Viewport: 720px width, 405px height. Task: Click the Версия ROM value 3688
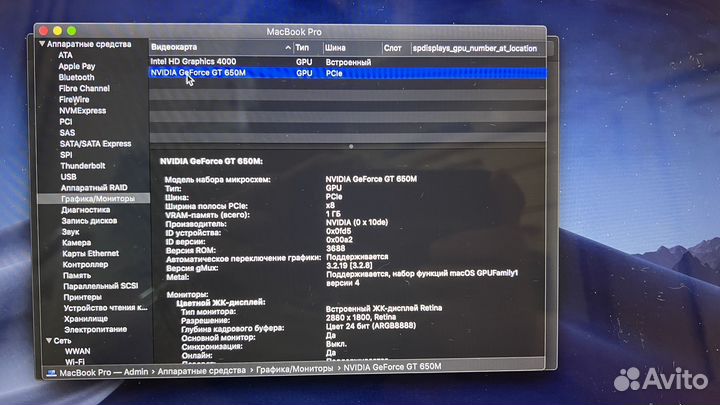(335, 248)
